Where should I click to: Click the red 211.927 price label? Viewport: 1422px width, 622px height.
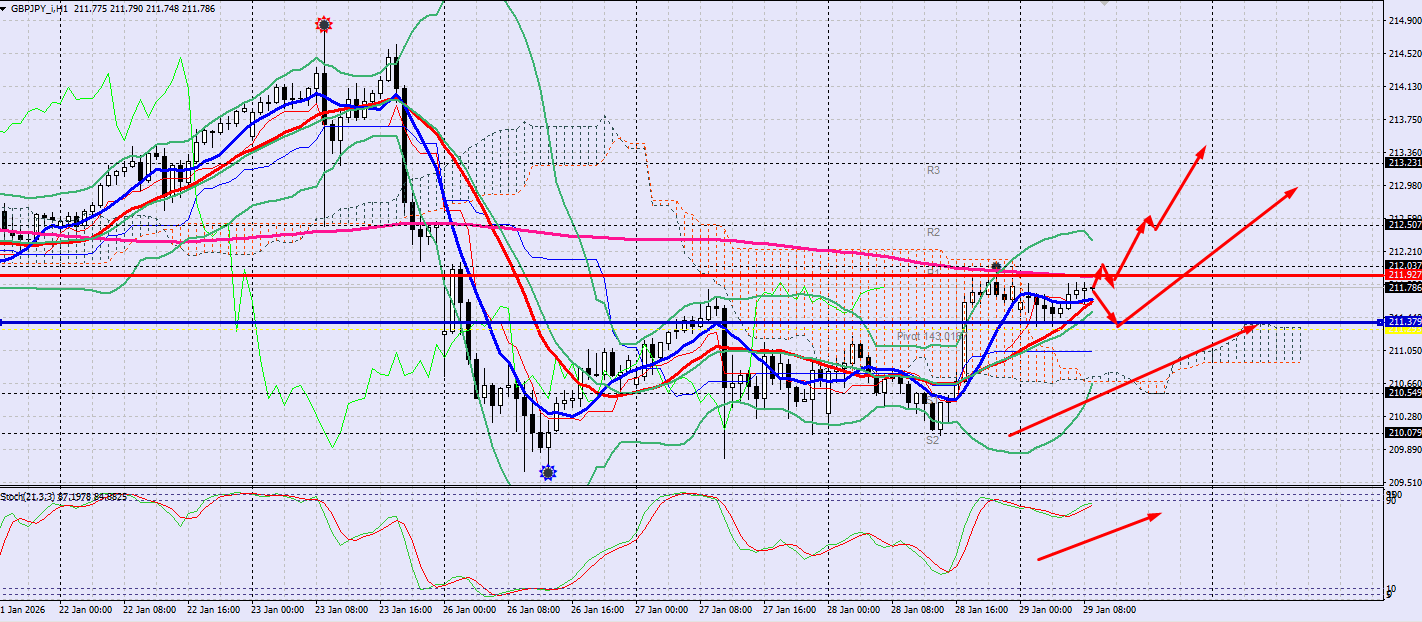pyautogui.click(x=1404, y=275)
